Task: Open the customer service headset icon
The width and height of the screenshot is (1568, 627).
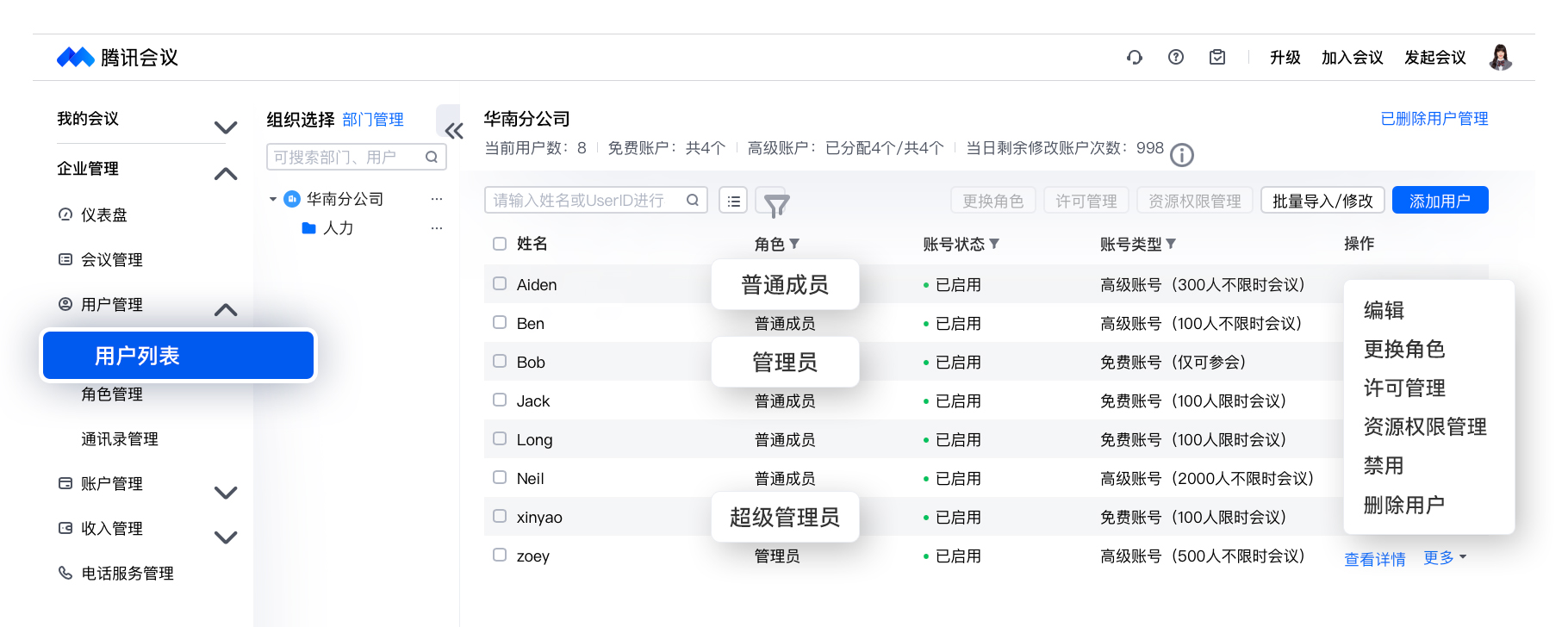Action: click(1135, 58)
